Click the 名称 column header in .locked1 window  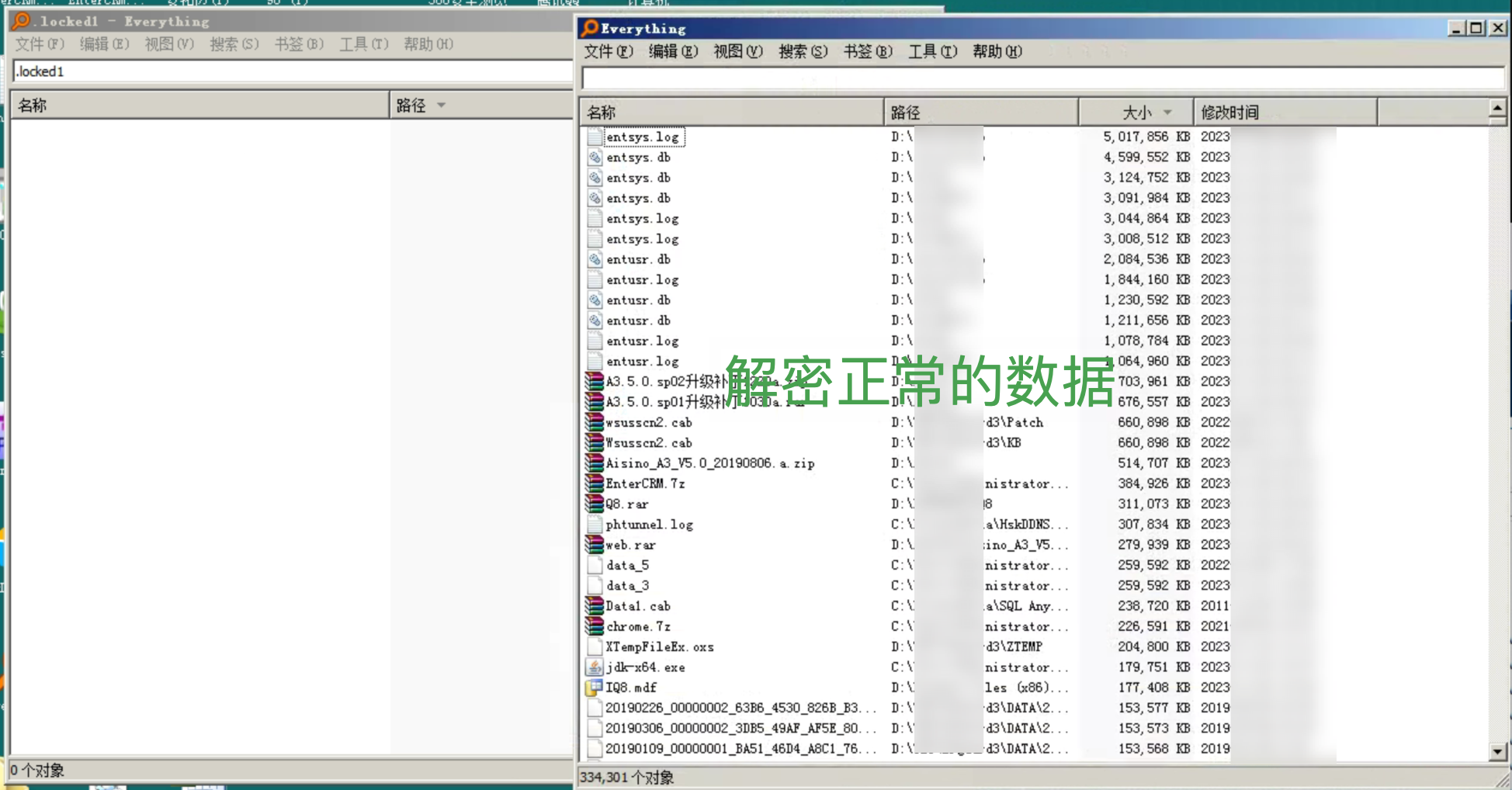pos(200,105)
